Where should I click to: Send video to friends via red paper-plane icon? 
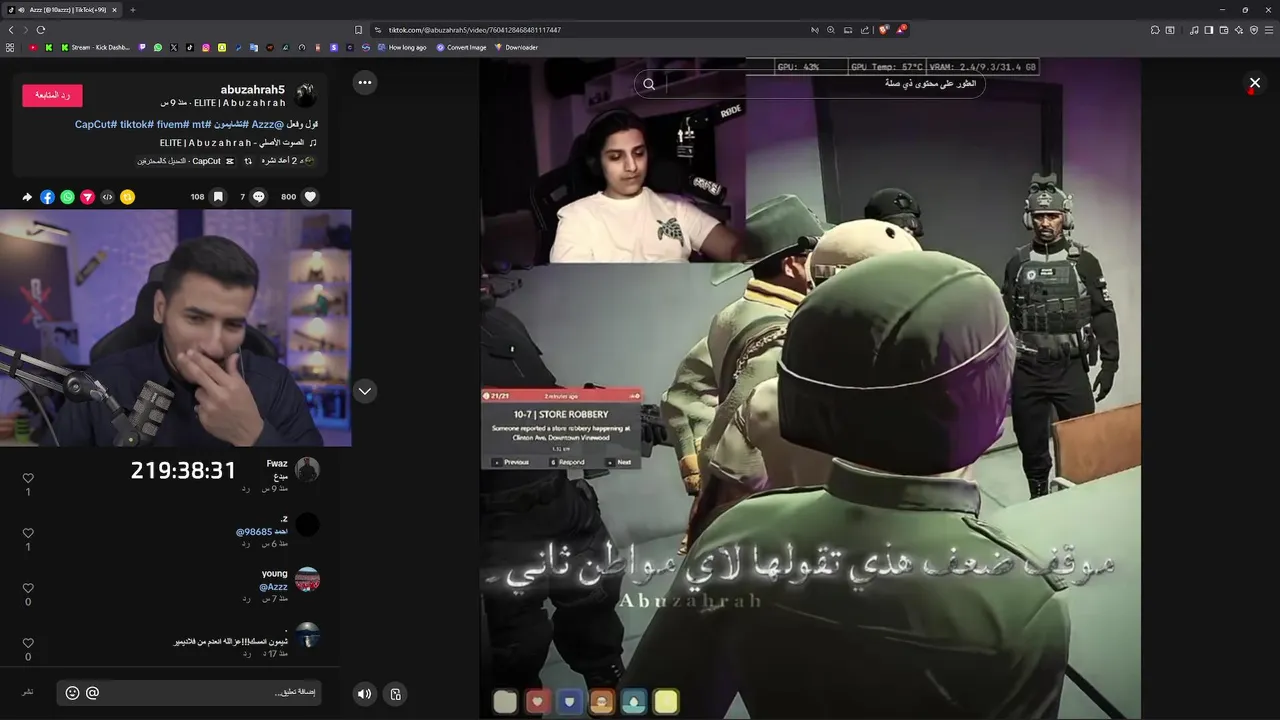[x=87, y=197]
